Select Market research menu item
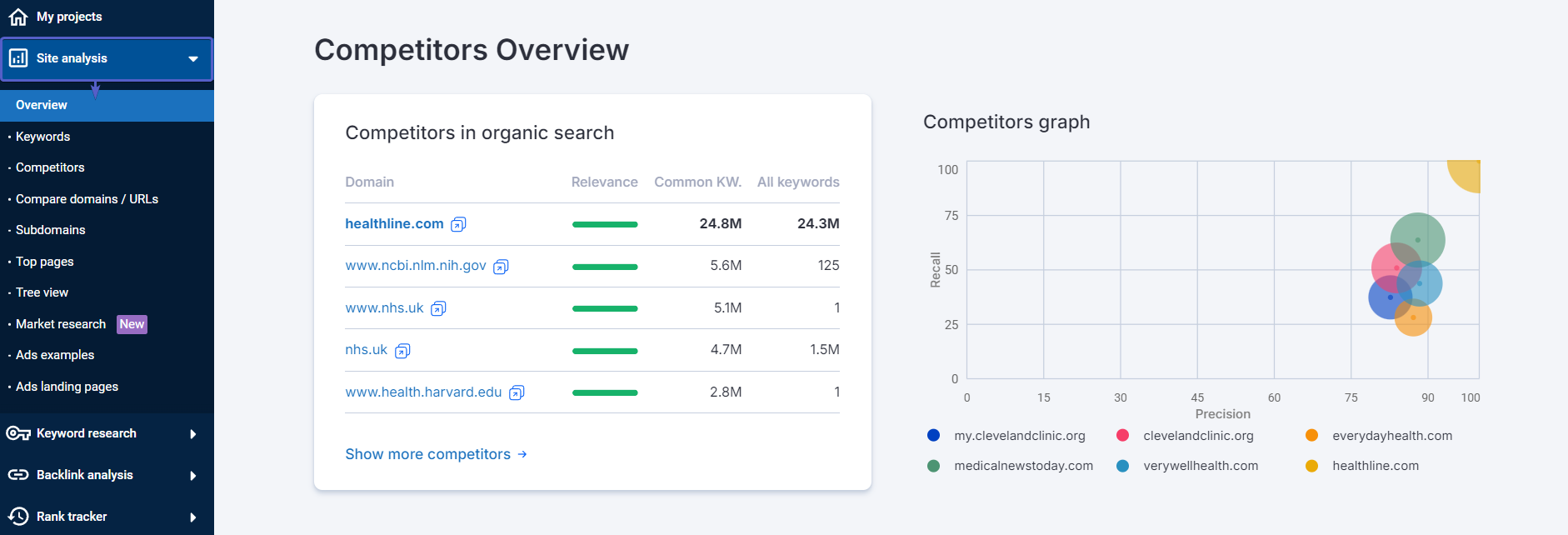Screen dimensions: 1568x535 (x=61, y=324)
